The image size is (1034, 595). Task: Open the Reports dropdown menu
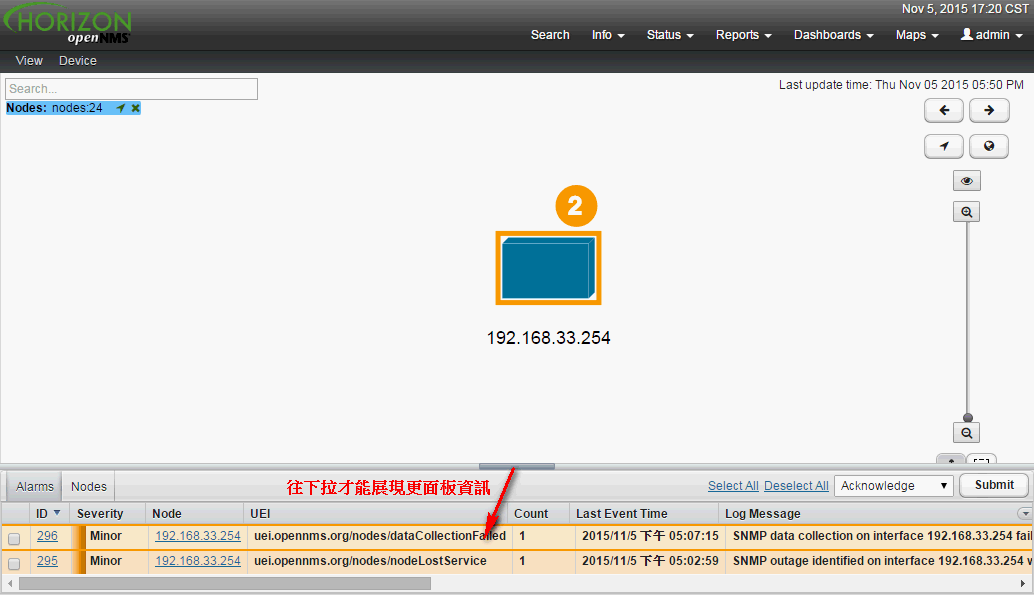(743, 35)
